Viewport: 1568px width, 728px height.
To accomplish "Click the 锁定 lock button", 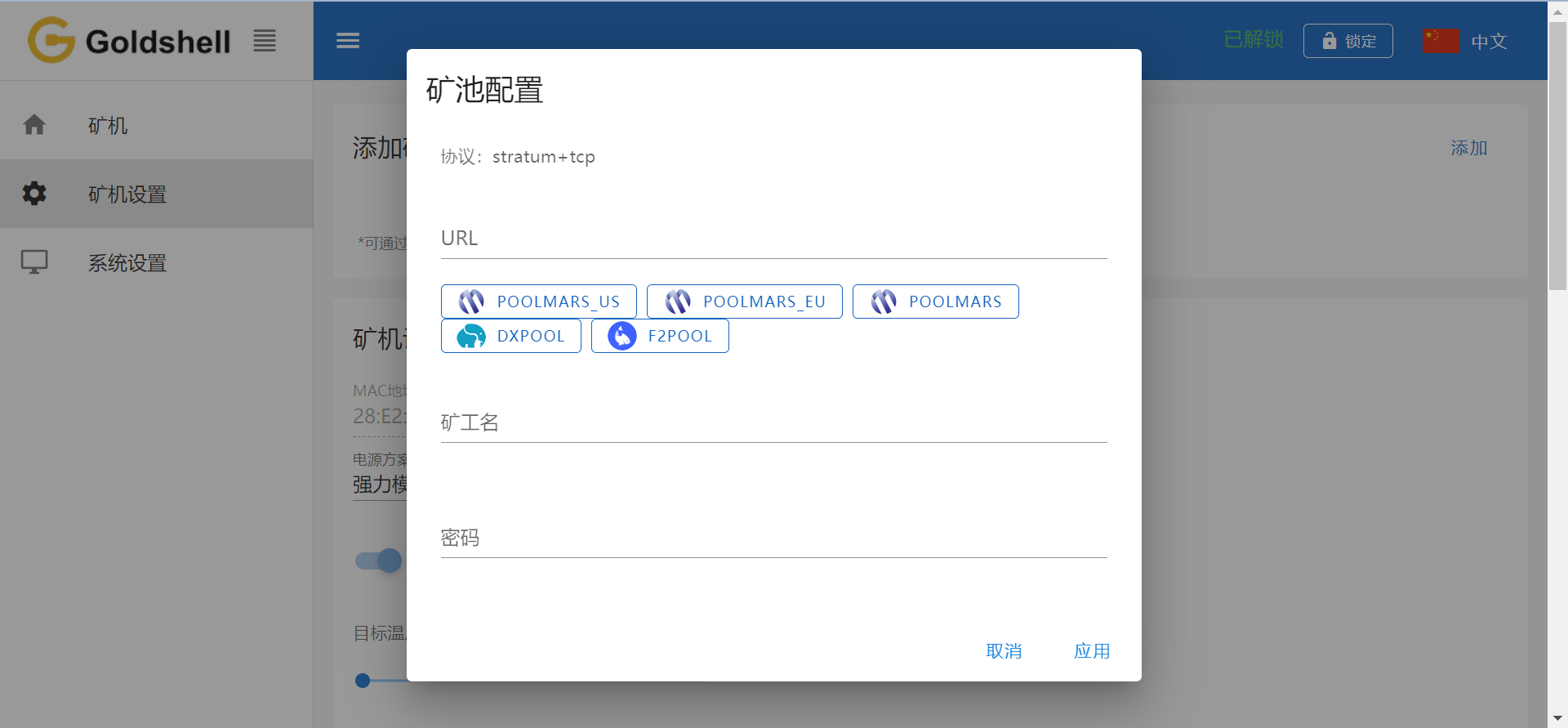I will [x=1348, y=41].
